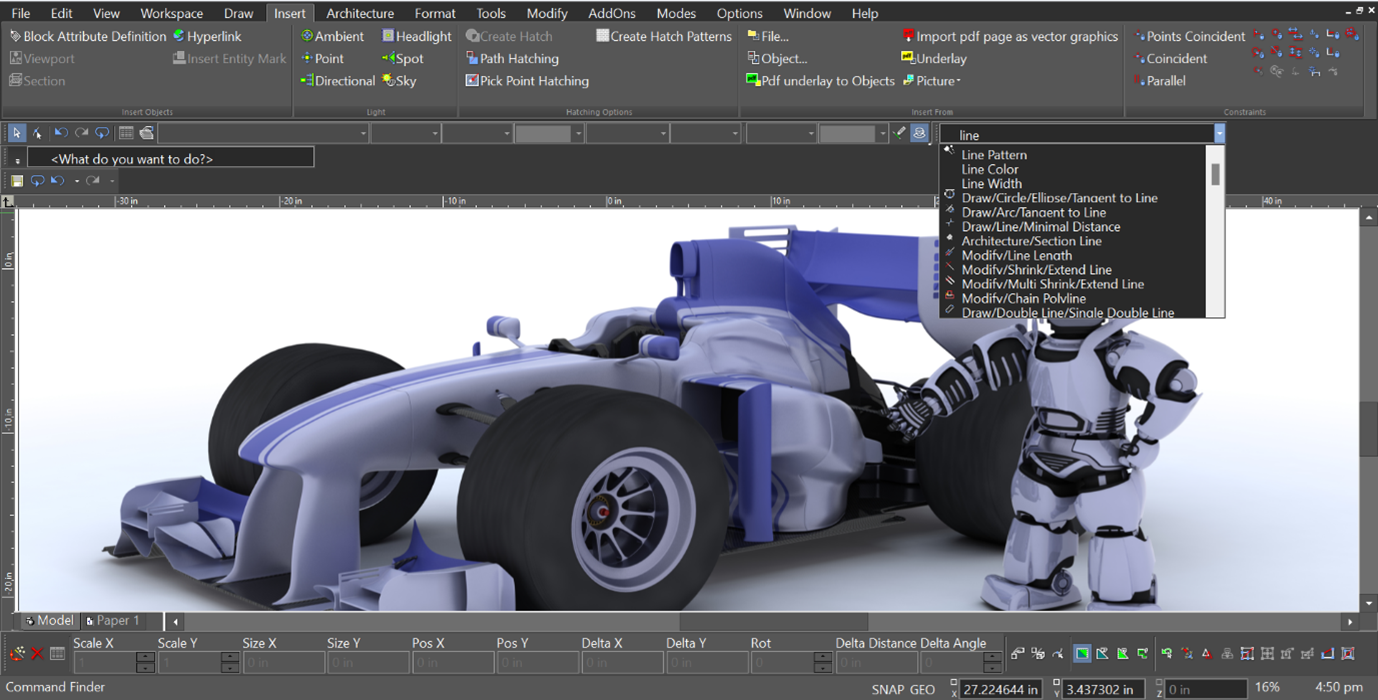Screen dimensions: 1378x700
Task: Click the Block Attribute Definition tool
Action: click(x=88, y=36)
